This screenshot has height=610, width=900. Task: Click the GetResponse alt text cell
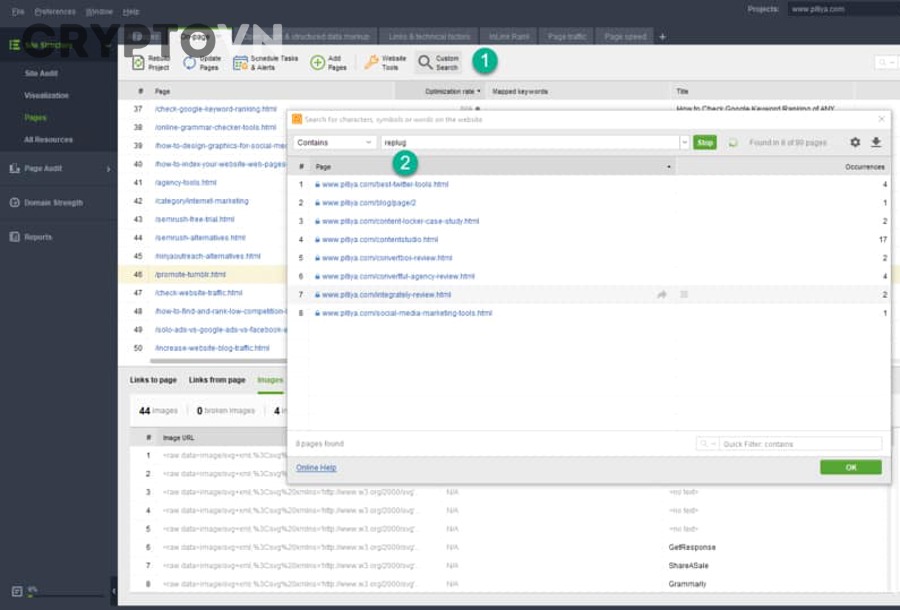click(692, 547)
